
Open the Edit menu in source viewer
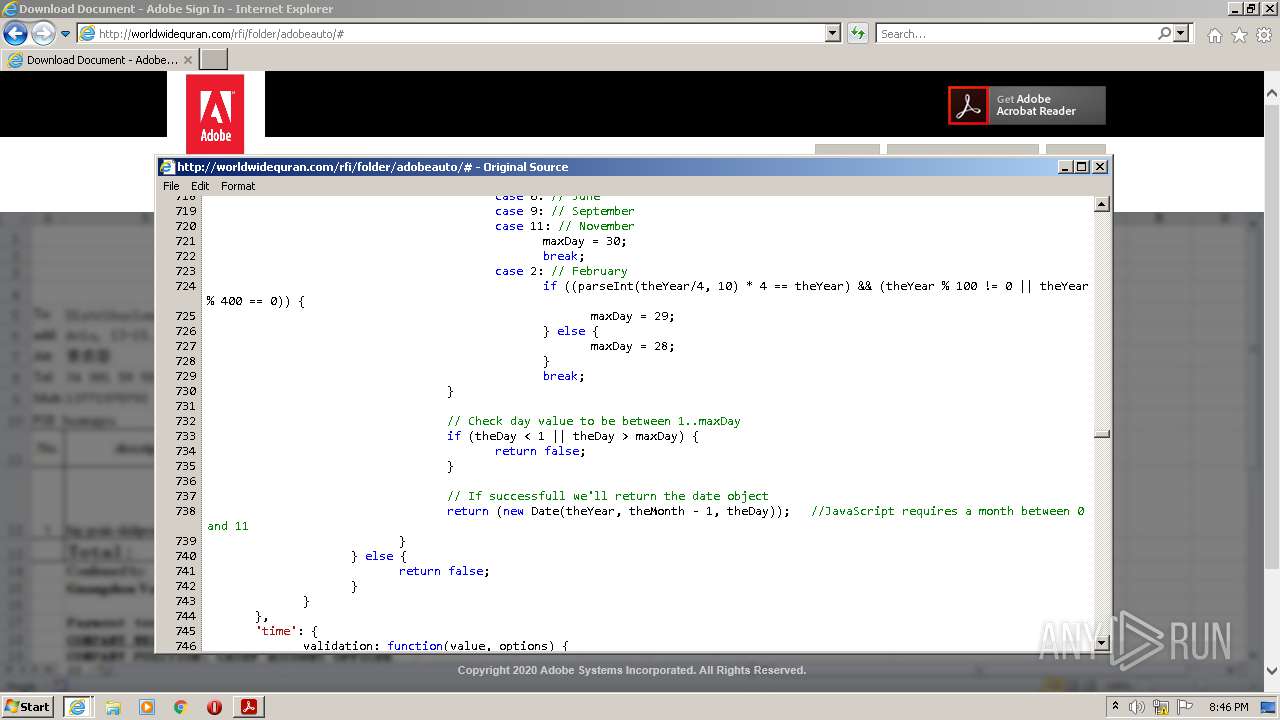pos(200,186)
